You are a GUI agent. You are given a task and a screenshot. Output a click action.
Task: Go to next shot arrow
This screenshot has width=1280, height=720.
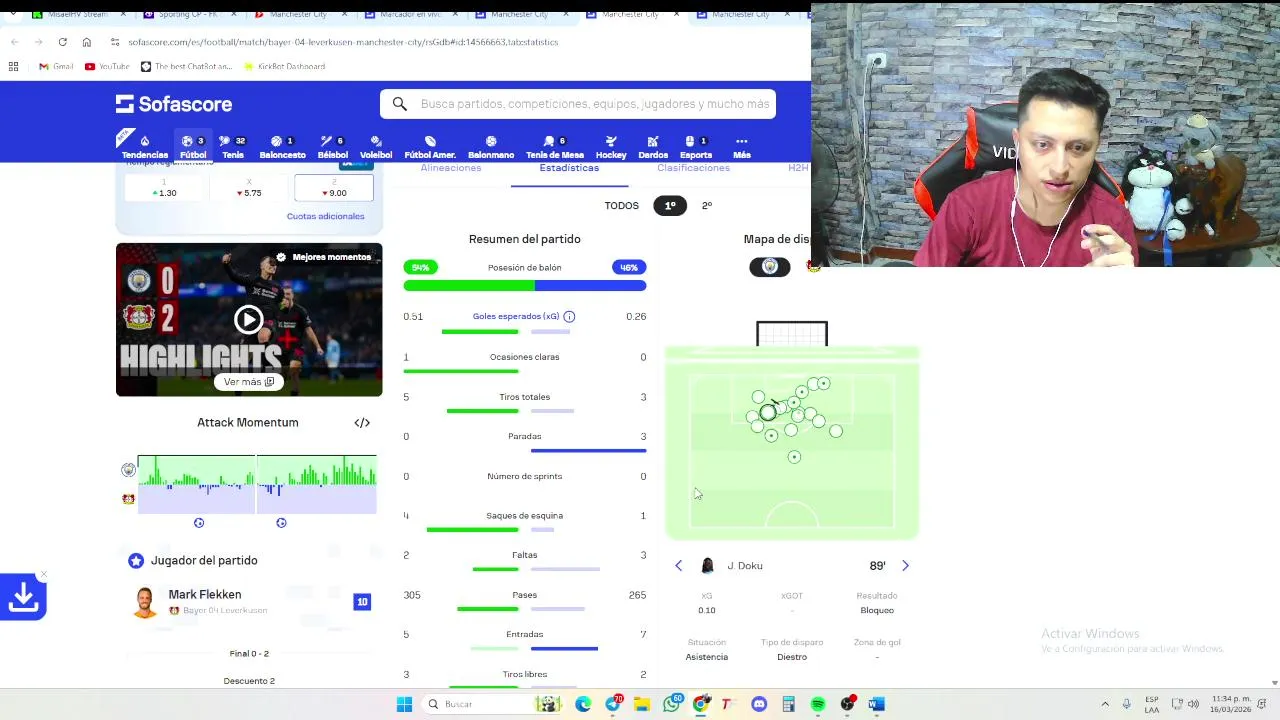[905, 566]
